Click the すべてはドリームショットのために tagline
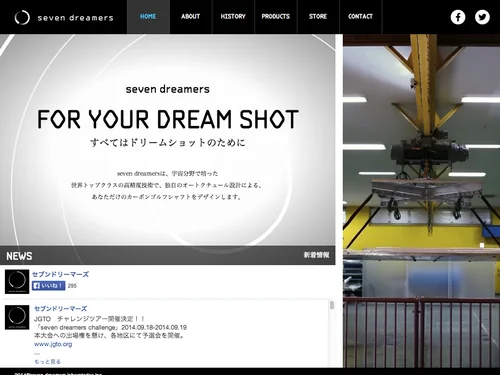Screen dimensions: 500x375 pos(168,143)
